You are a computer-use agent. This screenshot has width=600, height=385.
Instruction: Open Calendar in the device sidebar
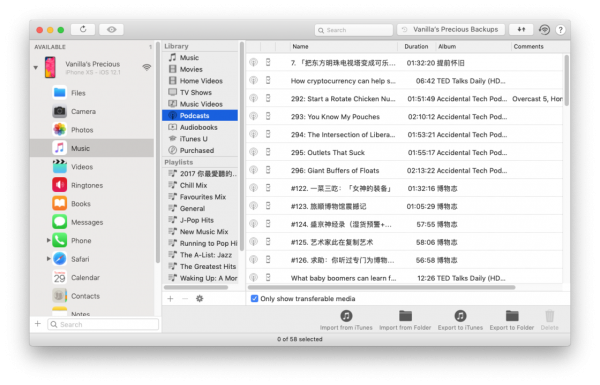pyautogui.click(x=92, y=277)
